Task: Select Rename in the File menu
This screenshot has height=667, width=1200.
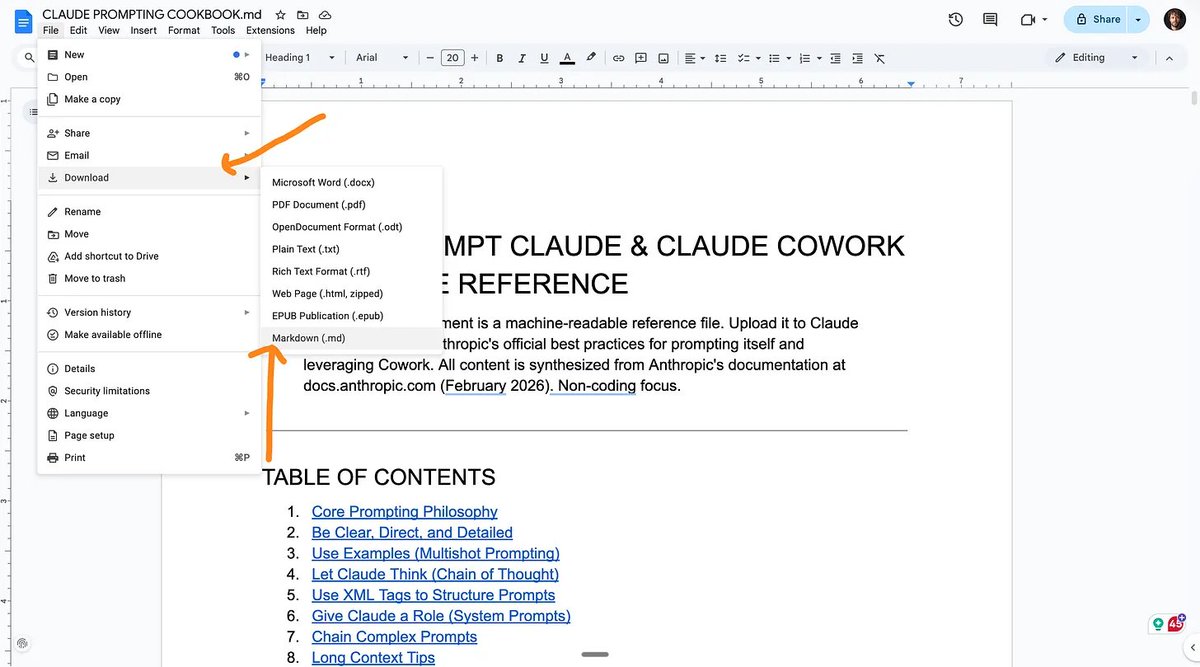Action: coord(149,212)
